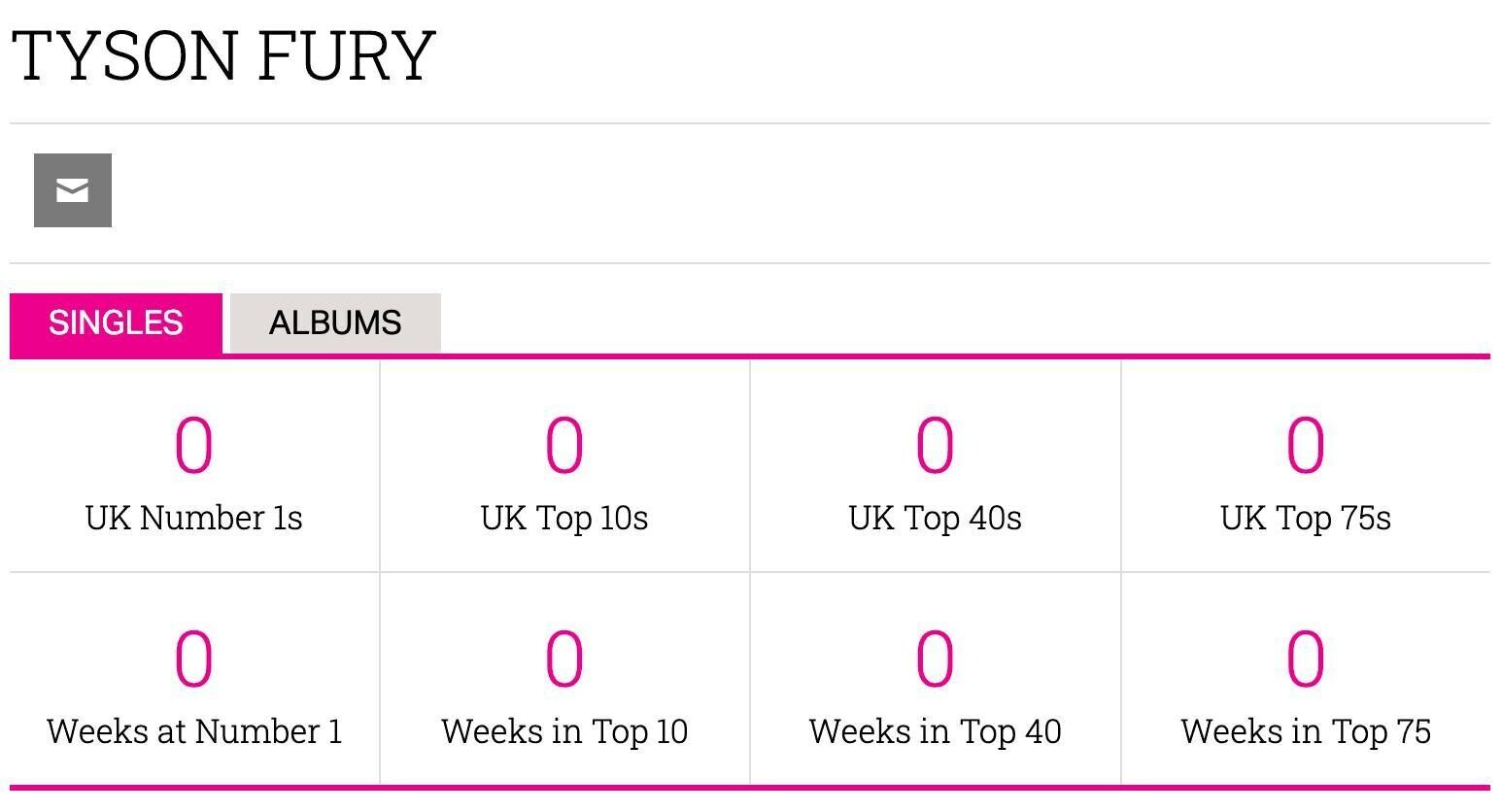This screenshot has width=1502, height=812.
Task: Click the zero above Weeks in Top 40
Action: coord(935,659)
